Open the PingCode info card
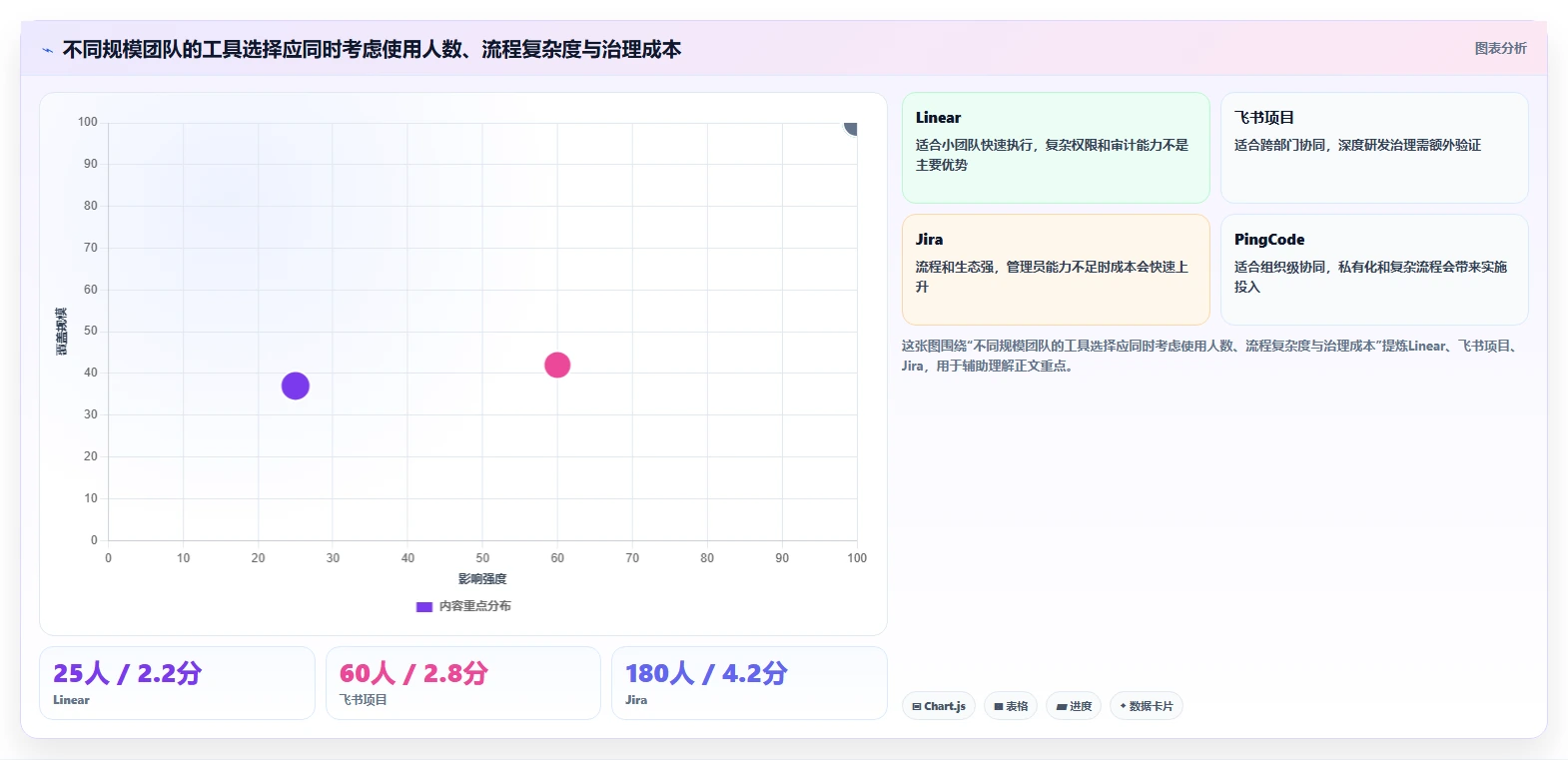Screen dimensions: 1568x760 1374,270
